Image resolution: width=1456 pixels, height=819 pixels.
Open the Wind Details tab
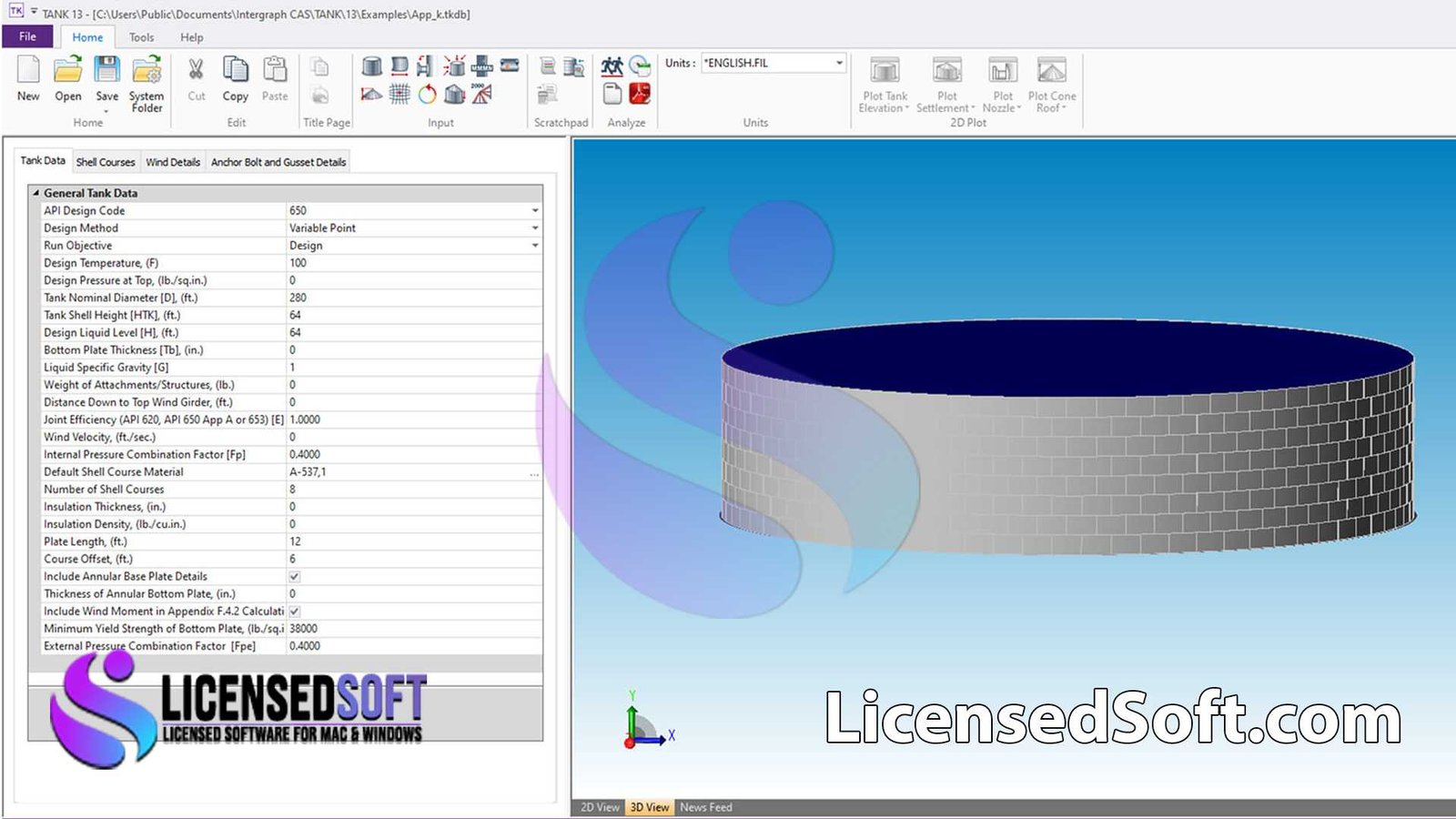click(x=173, y=162)
